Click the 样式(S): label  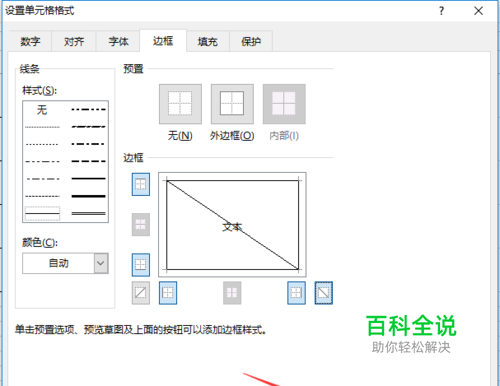(40, 90)
